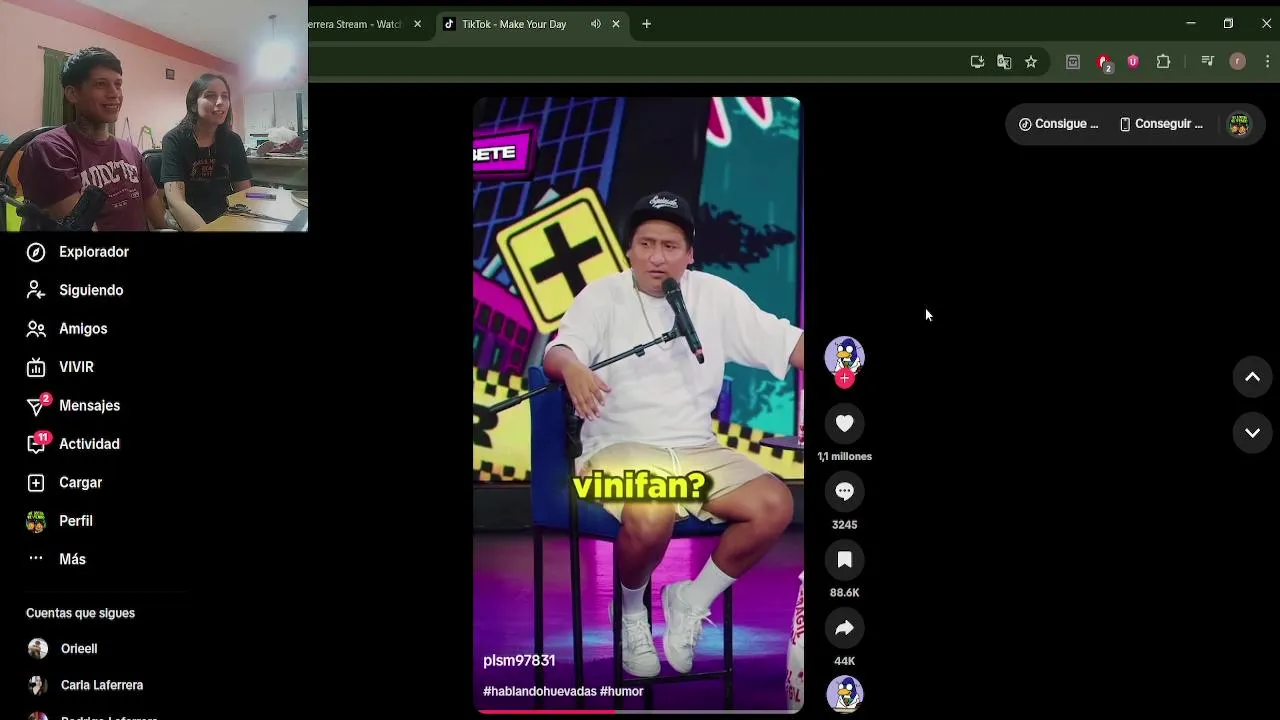Click Mensajes icon with badge 2
This screenshot has width=1280, height=720.
click(37, 405)
